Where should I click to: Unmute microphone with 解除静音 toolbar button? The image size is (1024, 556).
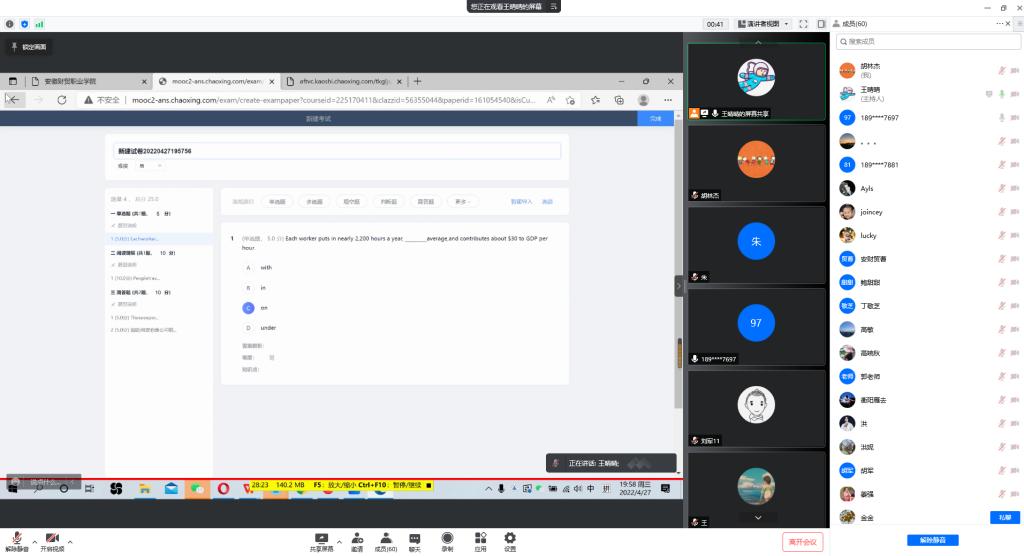click(17, 538)
